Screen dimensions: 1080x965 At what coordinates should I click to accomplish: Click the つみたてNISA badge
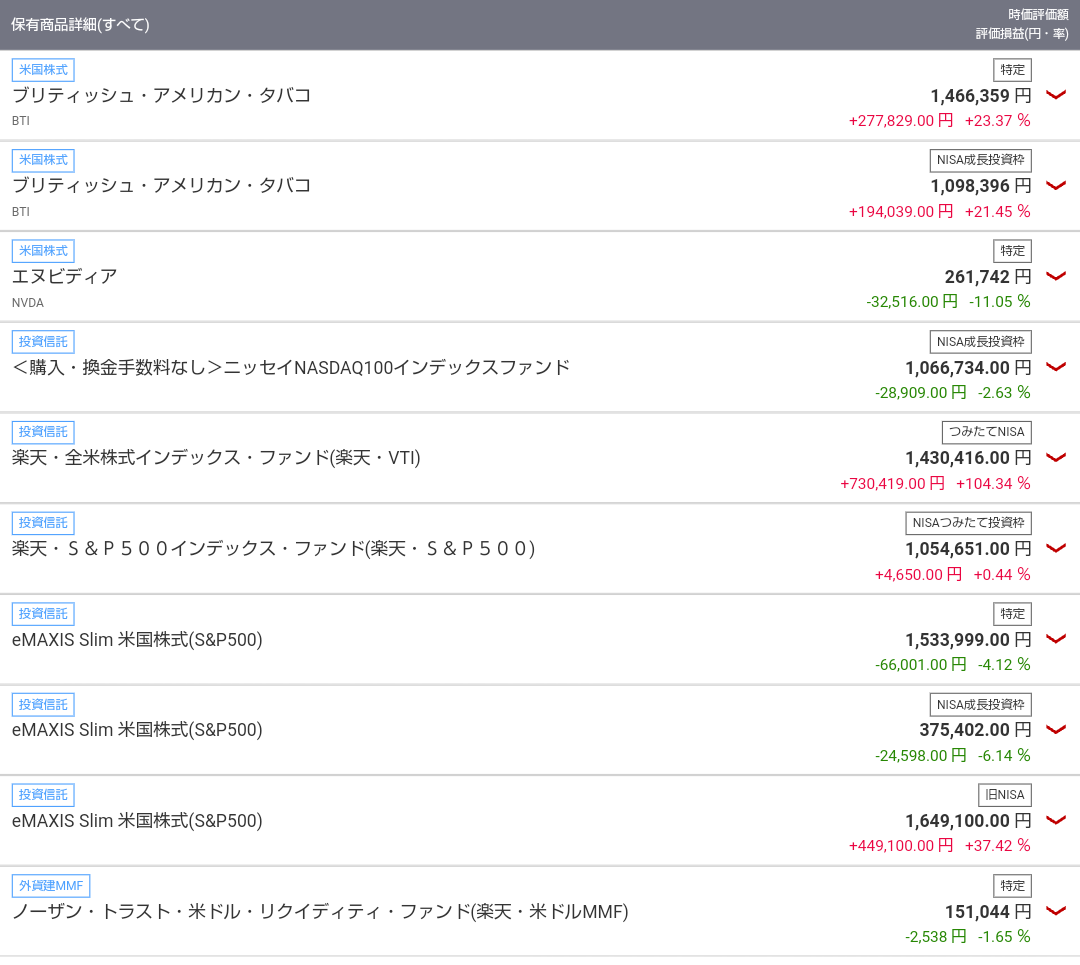tap(986, 432)
